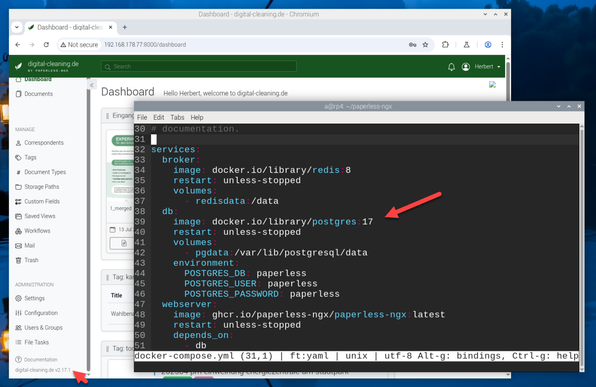This screenshot has width=596, height=387.
Task: Click the Not secure site indicator
Action: [79, 45]
